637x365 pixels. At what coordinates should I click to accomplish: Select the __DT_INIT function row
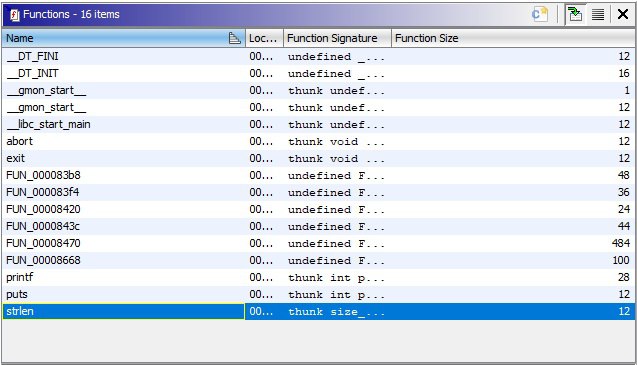[x=318, y=73]
